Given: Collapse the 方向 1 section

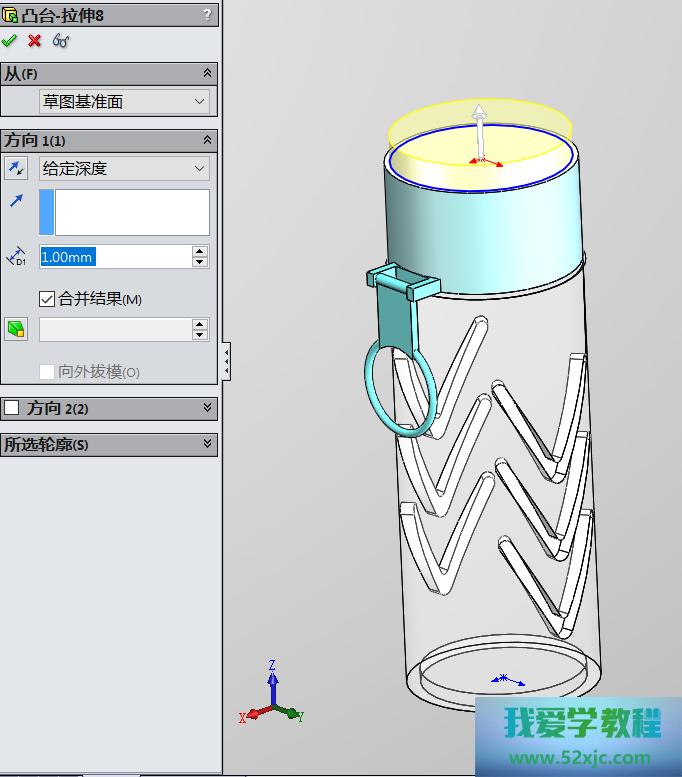Looking at the screenshot, I should 207,140.
